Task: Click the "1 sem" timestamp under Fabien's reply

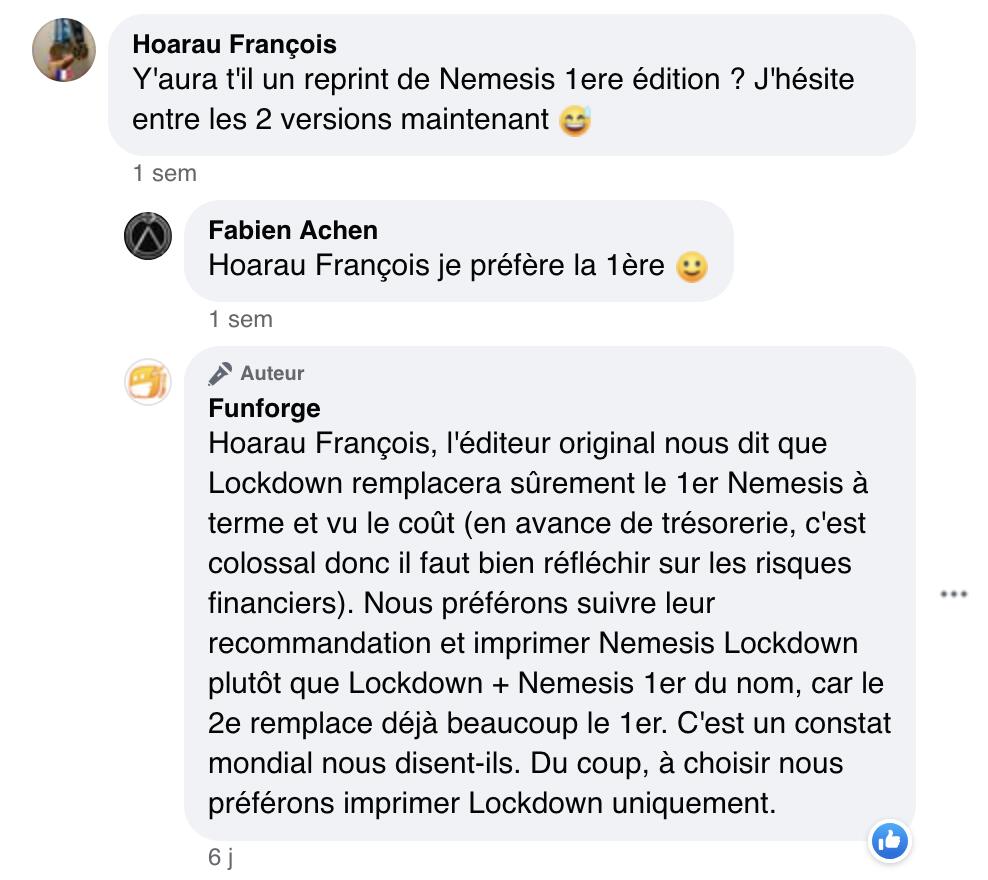Action: [x=241, y=320]
